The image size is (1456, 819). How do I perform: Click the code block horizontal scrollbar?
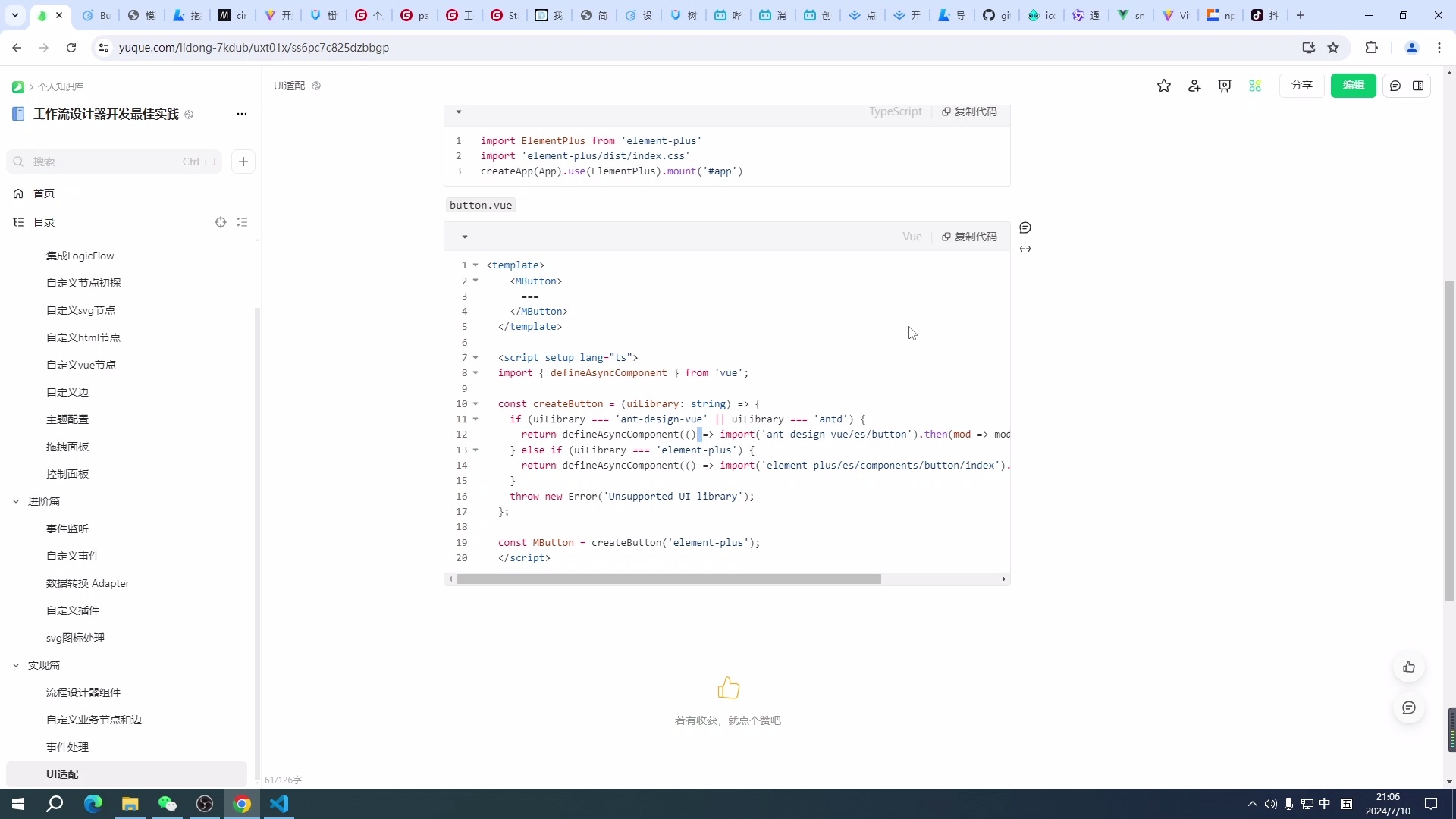coord(669,579)
